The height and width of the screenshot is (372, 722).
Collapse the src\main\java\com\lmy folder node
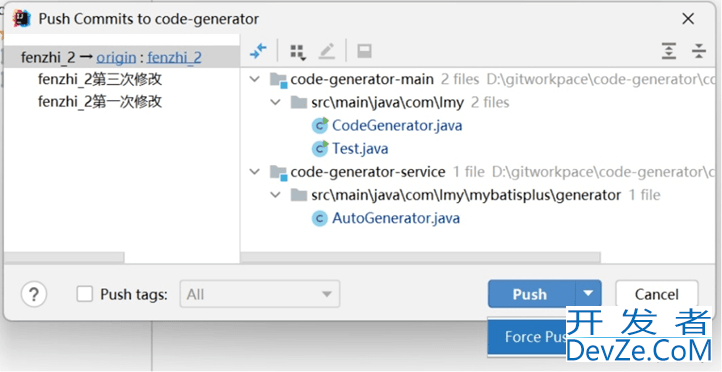tap(275, 102)
